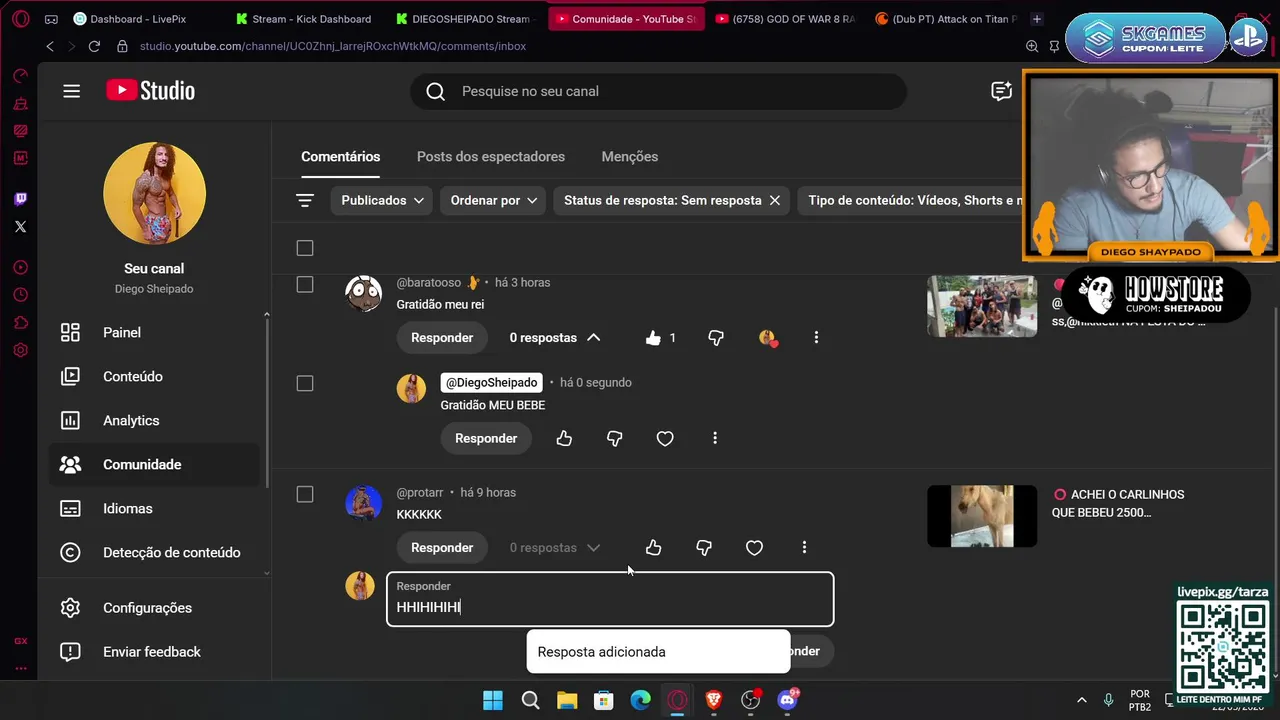Like the @baratooso comment
Image resolution: width=1280 pixels, height=720 pixels.
[653, 338]
